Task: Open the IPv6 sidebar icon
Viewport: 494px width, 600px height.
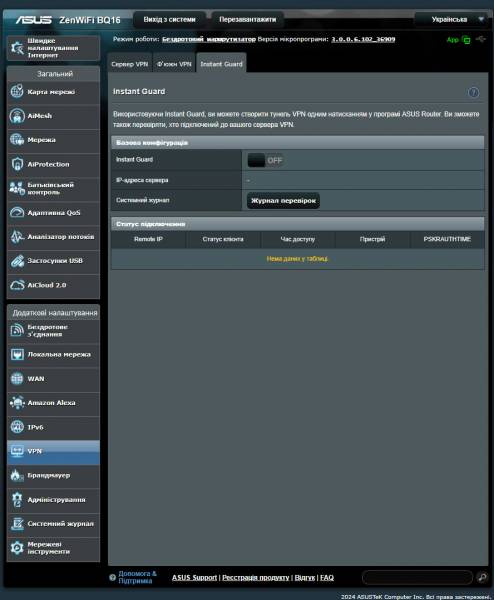Action: tap(17, 427)
